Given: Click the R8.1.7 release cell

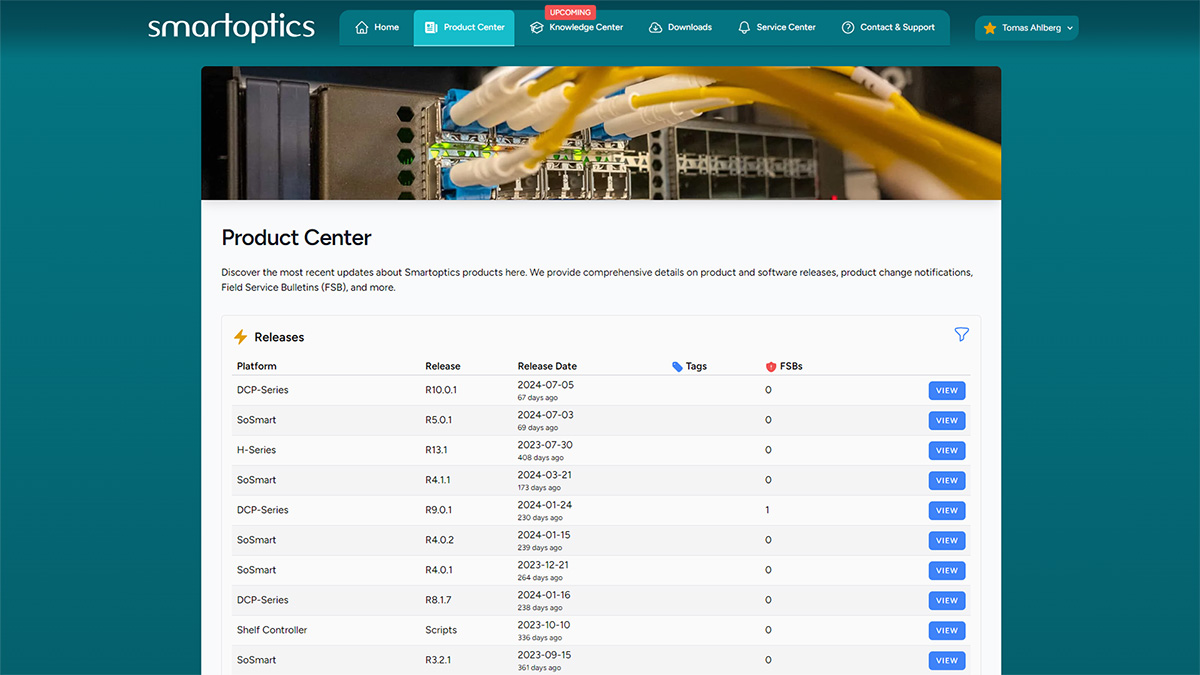Looking at the screenshot, I should [x=439, y=600].
